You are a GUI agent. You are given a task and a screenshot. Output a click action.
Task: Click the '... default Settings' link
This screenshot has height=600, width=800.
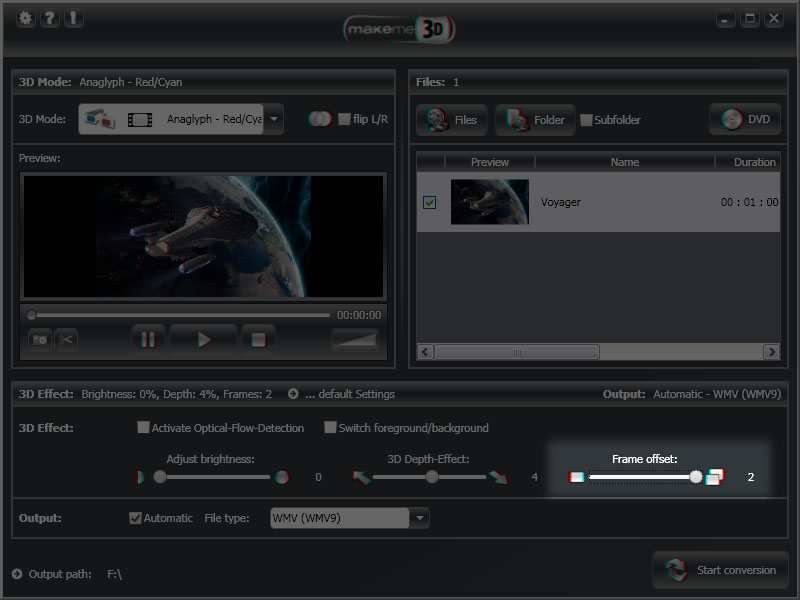click(350, 394)
